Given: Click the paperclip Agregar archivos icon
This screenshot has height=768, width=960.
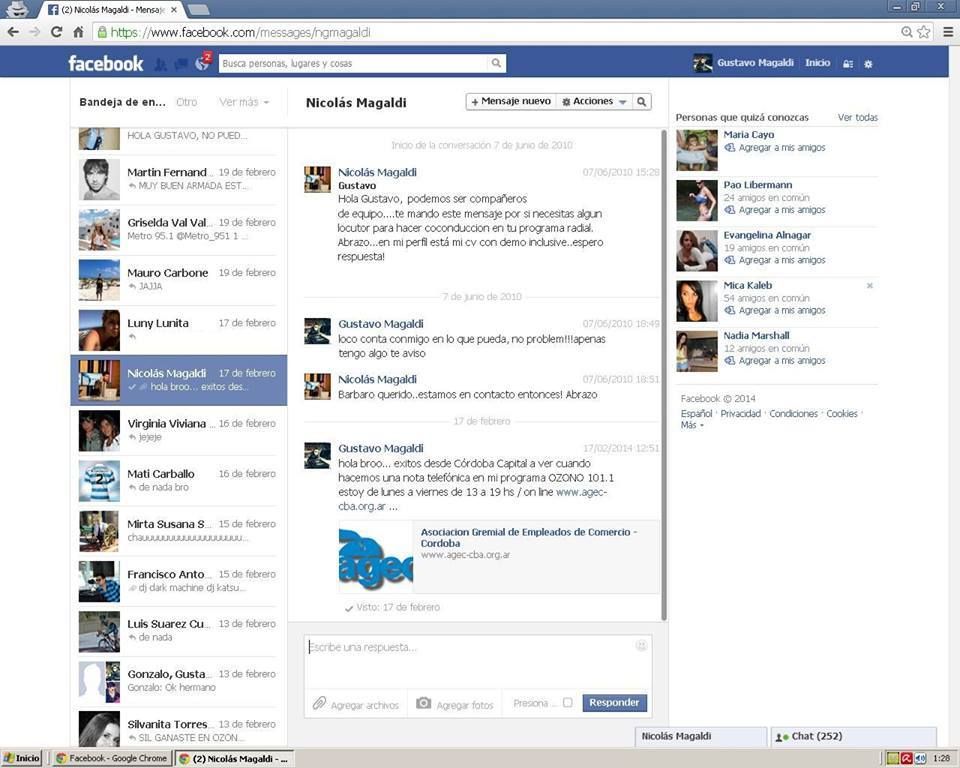Looking at the screenshot, I should click(x=319, y=704).
